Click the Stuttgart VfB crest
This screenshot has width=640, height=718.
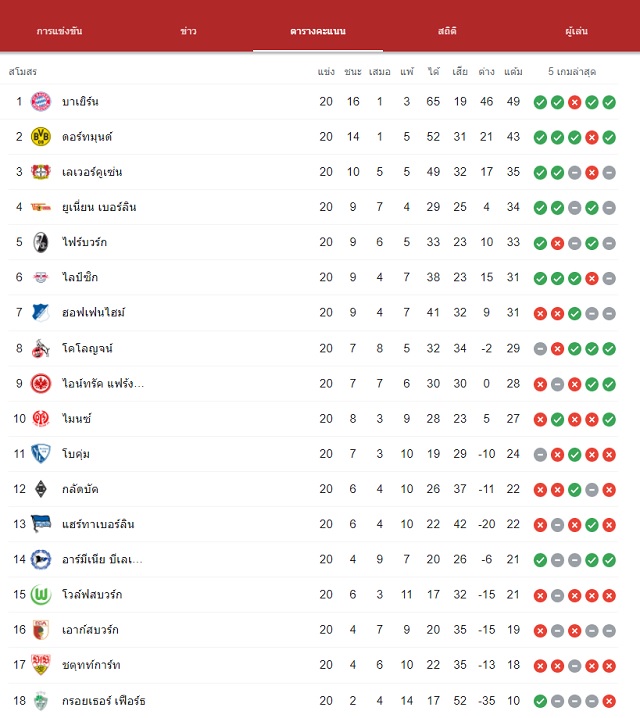point(41,665)
